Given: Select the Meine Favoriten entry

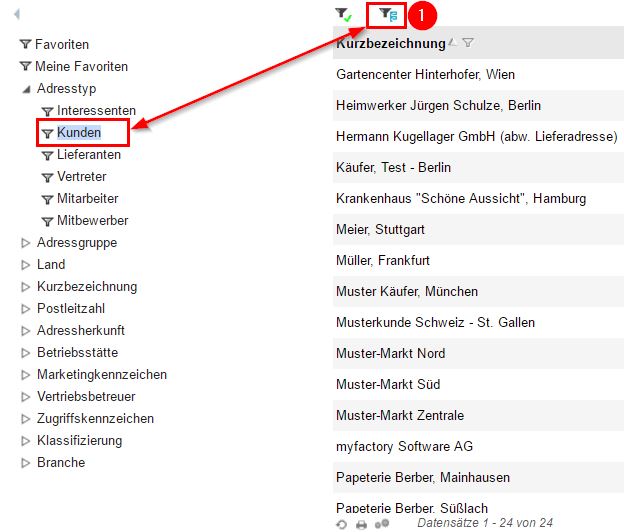Looking at the screenshot, I should pos(82,66).
